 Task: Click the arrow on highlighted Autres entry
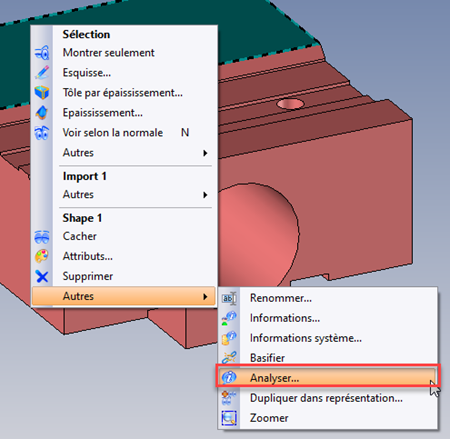tap(205, 296)
